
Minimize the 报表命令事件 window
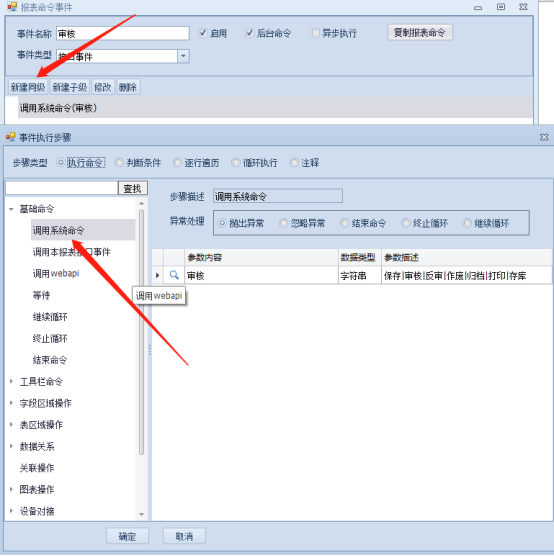478,7
